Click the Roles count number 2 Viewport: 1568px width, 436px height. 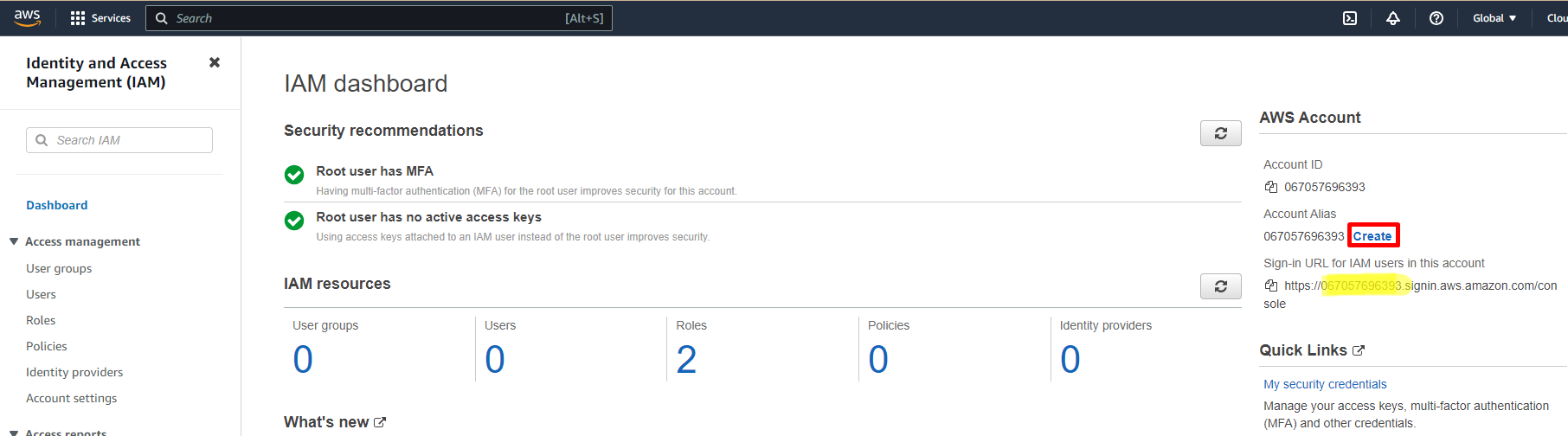point(686,360)
